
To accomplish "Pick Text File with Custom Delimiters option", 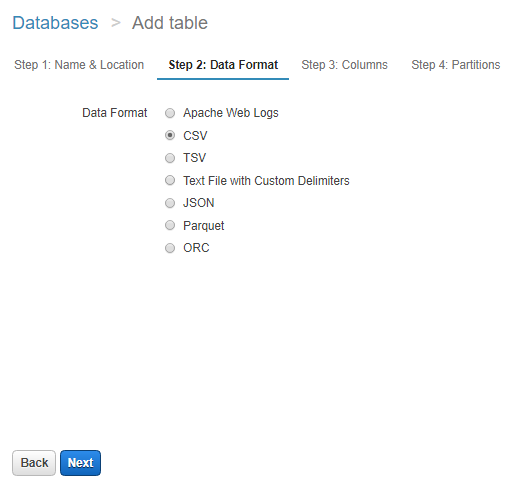I will 170,181.
